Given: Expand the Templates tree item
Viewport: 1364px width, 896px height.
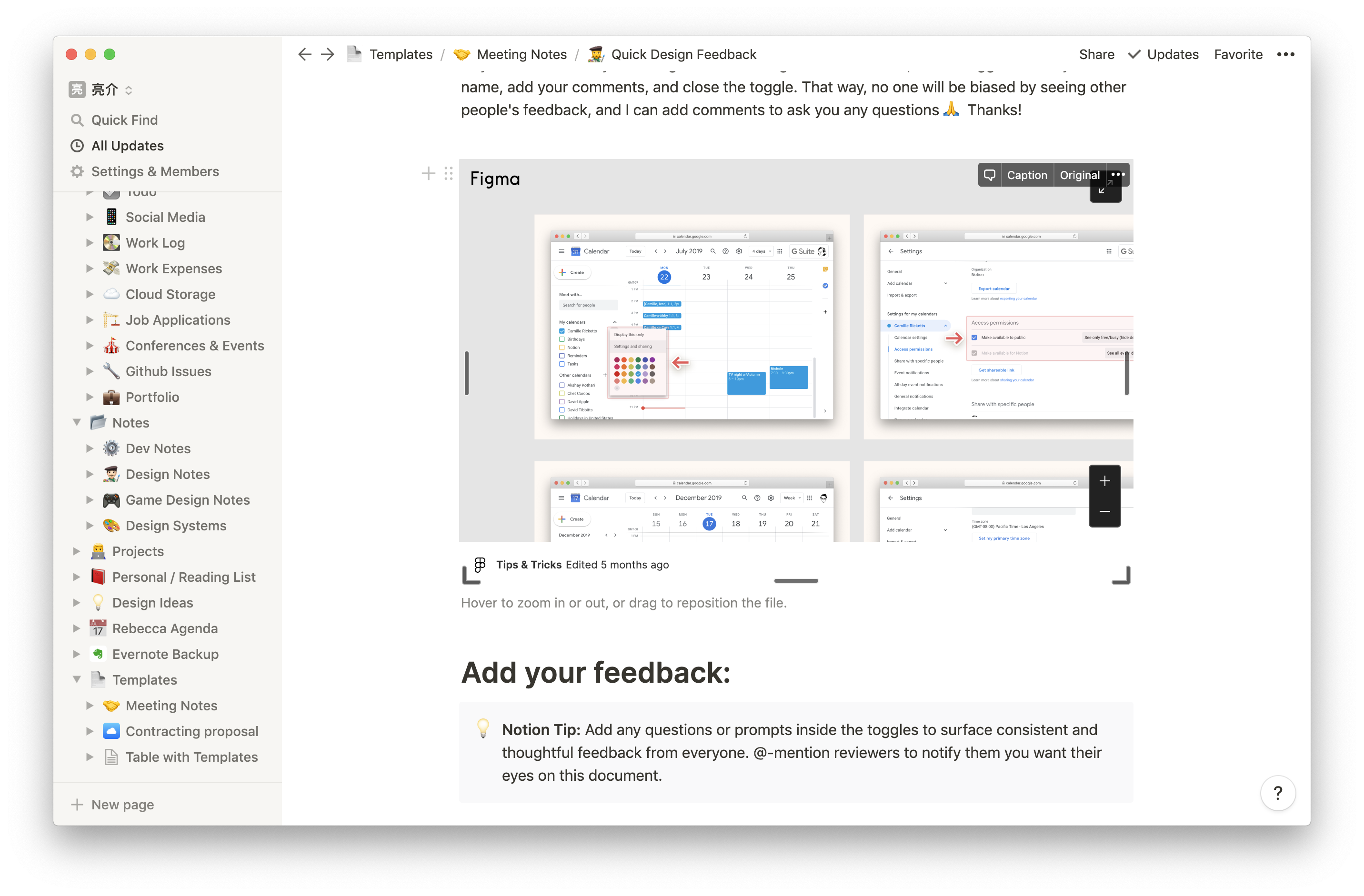Looking at the screenshot, I should [77, 679].
